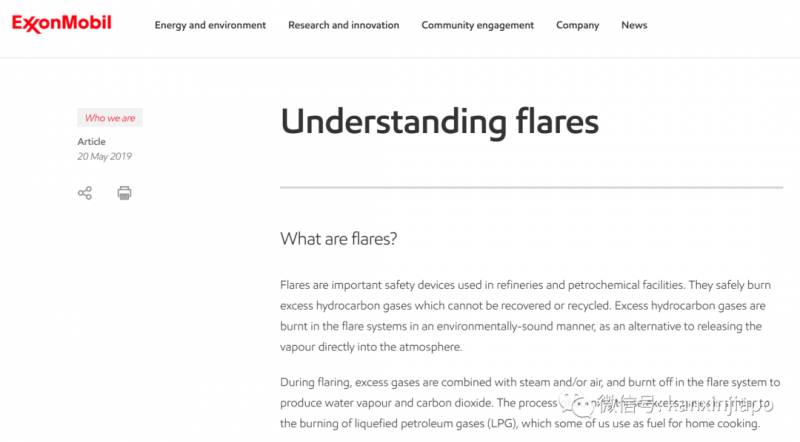This screenshot has height=442, width=800.
Task: Go to the News section
Action: (x=634, y=25)
